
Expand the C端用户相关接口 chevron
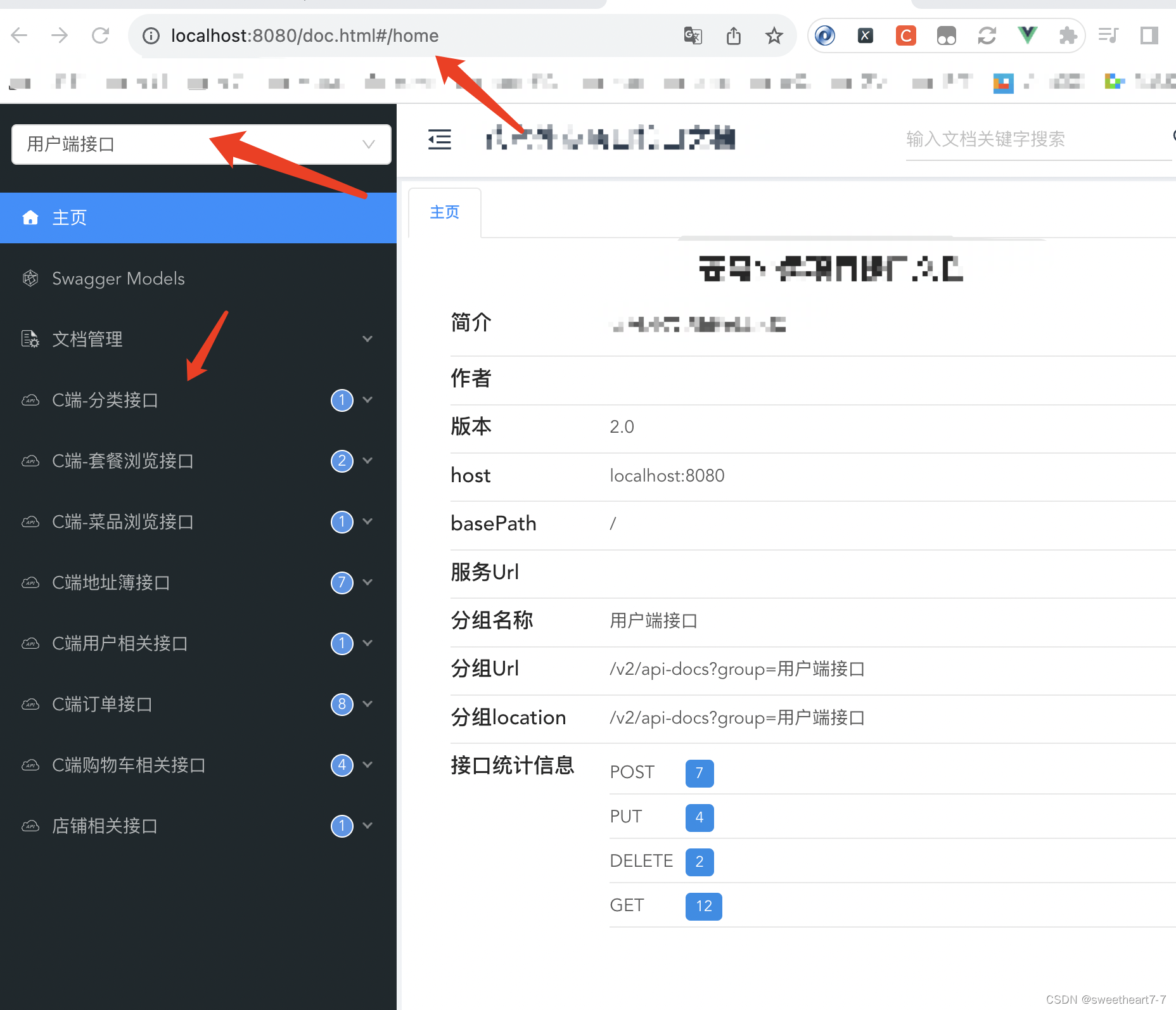coord(367,643)
